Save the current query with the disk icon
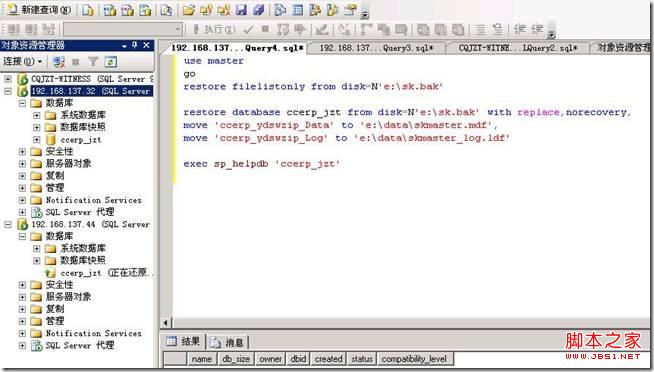654x372 pixels. coord(241,10)
